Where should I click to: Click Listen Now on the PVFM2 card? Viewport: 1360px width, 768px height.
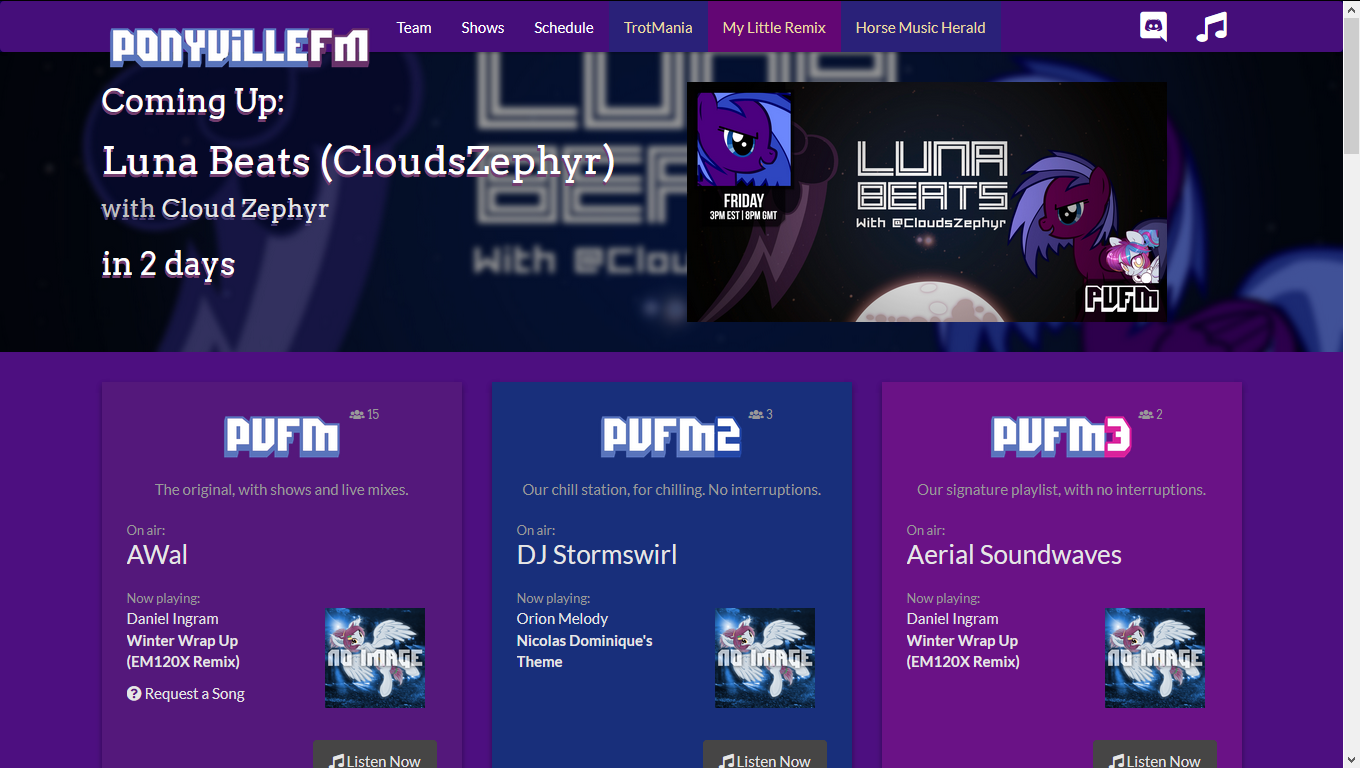point(765,755)
